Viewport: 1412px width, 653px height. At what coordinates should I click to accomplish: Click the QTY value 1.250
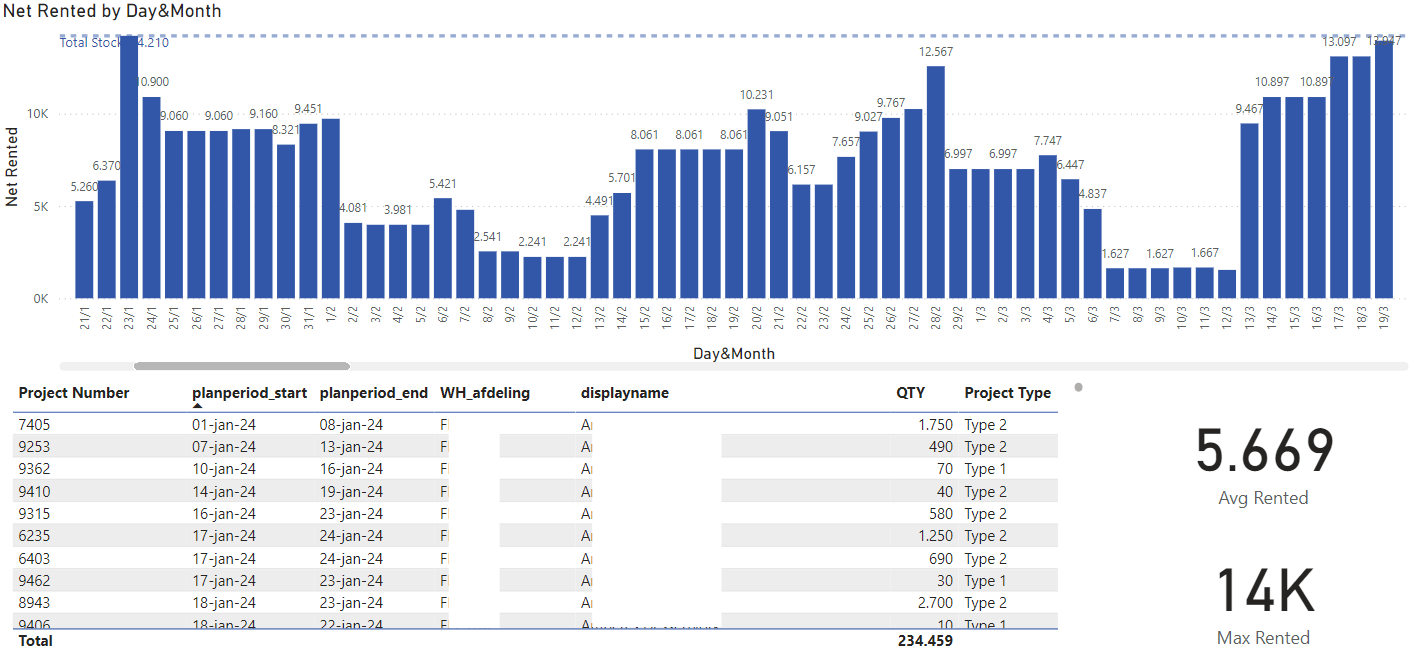pos(935,536)
